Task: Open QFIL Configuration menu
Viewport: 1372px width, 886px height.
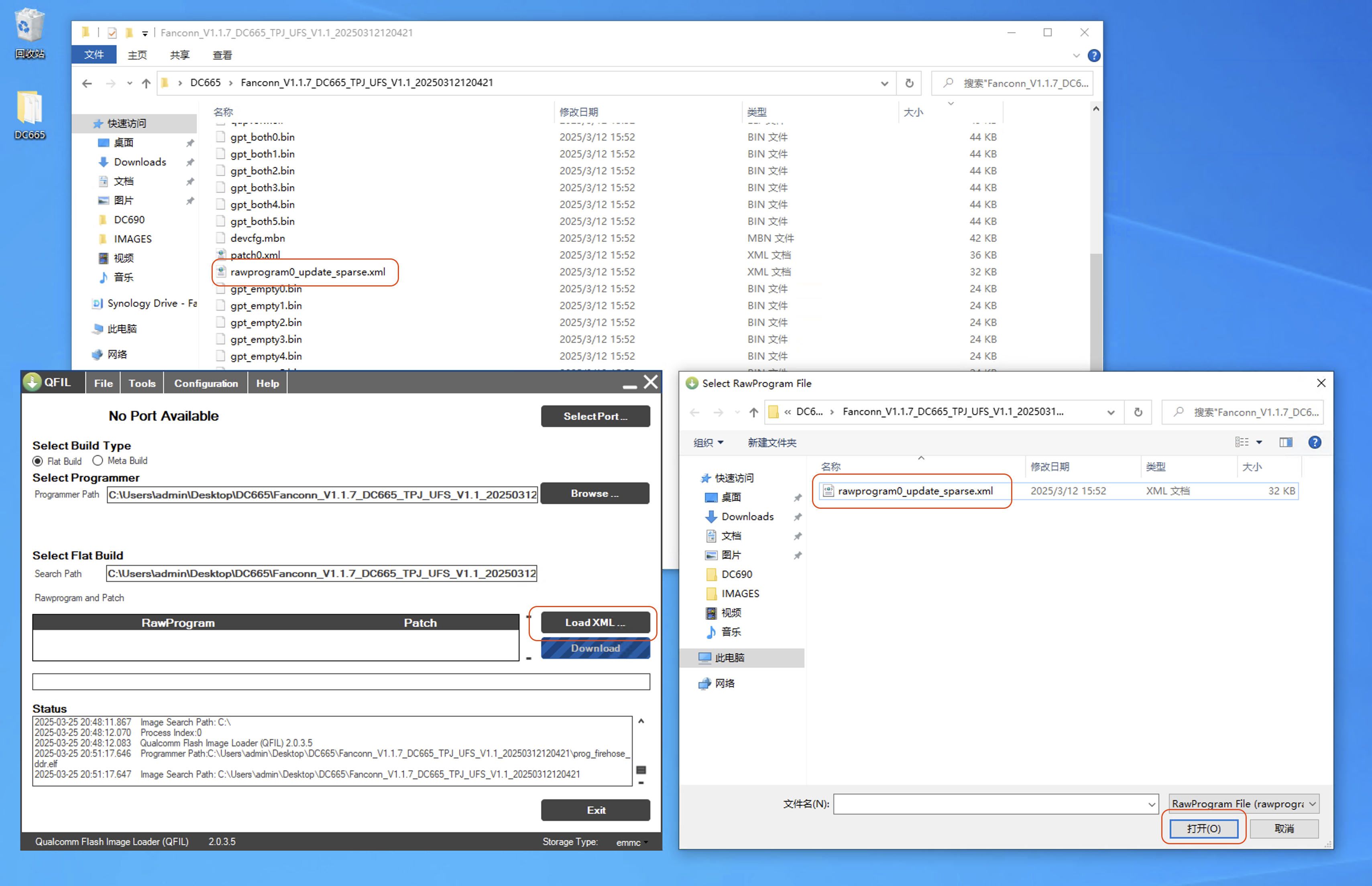Action: click(206, 383)
